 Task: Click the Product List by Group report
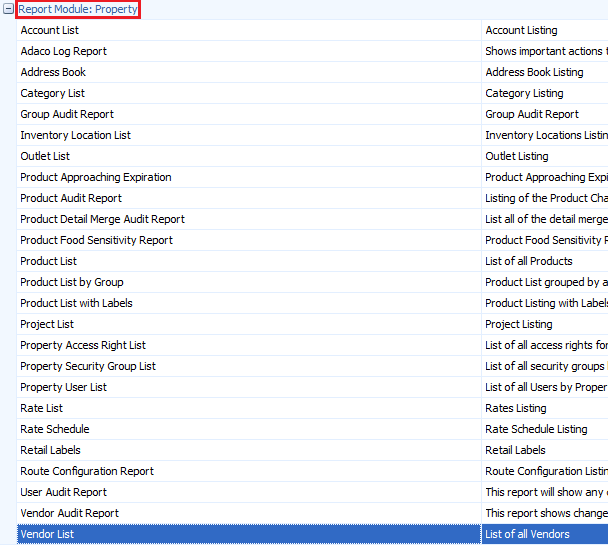pyautogui.click(x=72, y=282)
